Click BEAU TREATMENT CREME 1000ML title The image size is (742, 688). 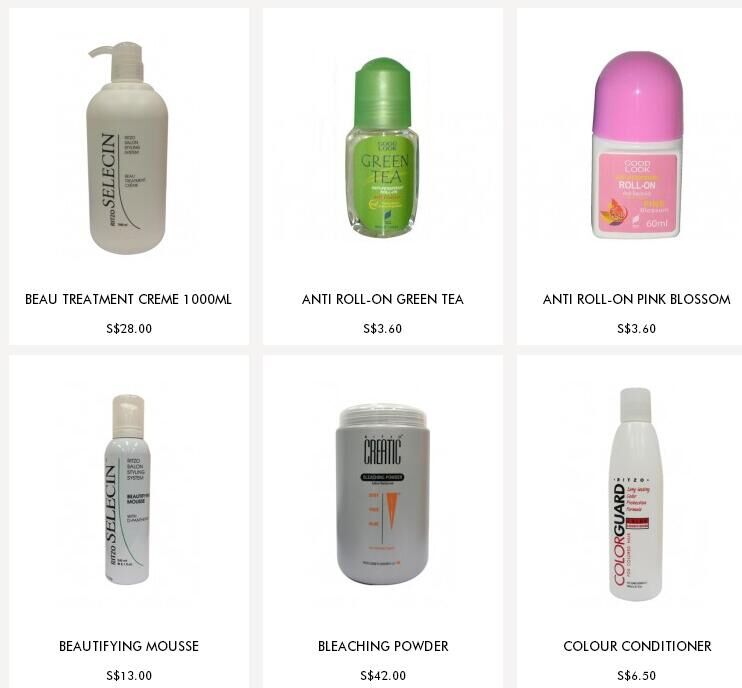pos(128,300)
